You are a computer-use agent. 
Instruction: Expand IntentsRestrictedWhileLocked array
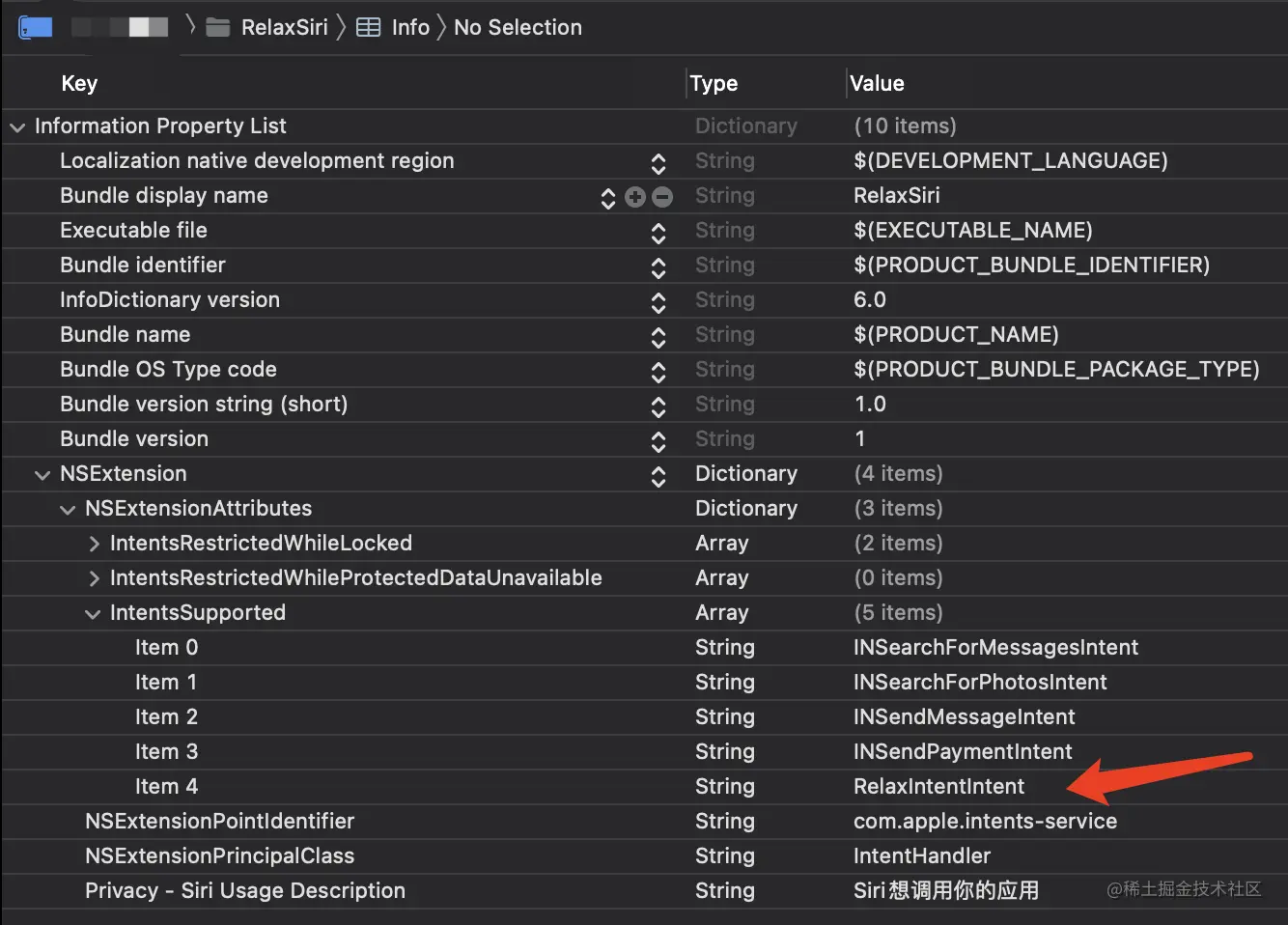click(x=94, y=544)
